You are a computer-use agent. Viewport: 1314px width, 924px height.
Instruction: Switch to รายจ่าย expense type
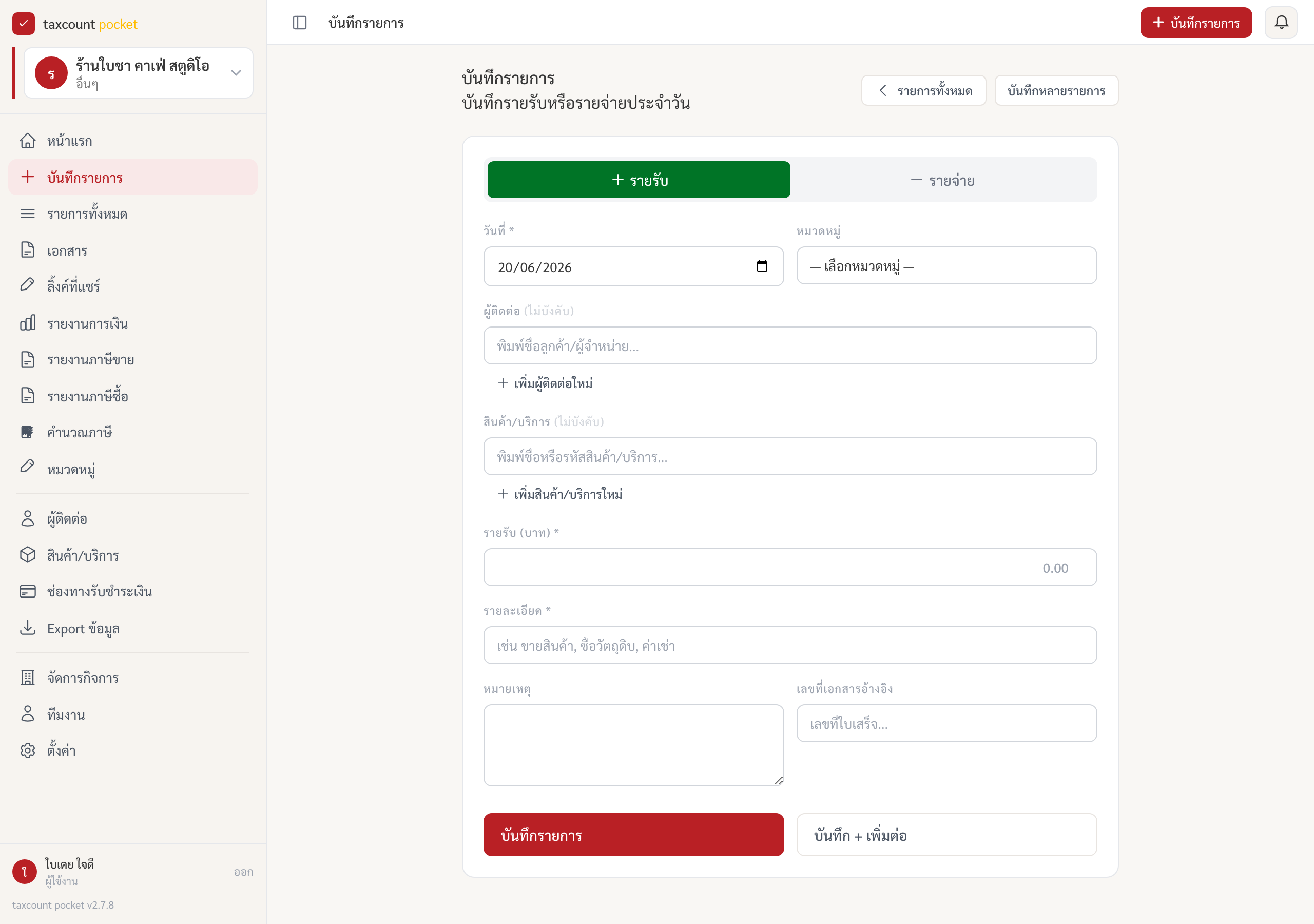click(942, 180)
